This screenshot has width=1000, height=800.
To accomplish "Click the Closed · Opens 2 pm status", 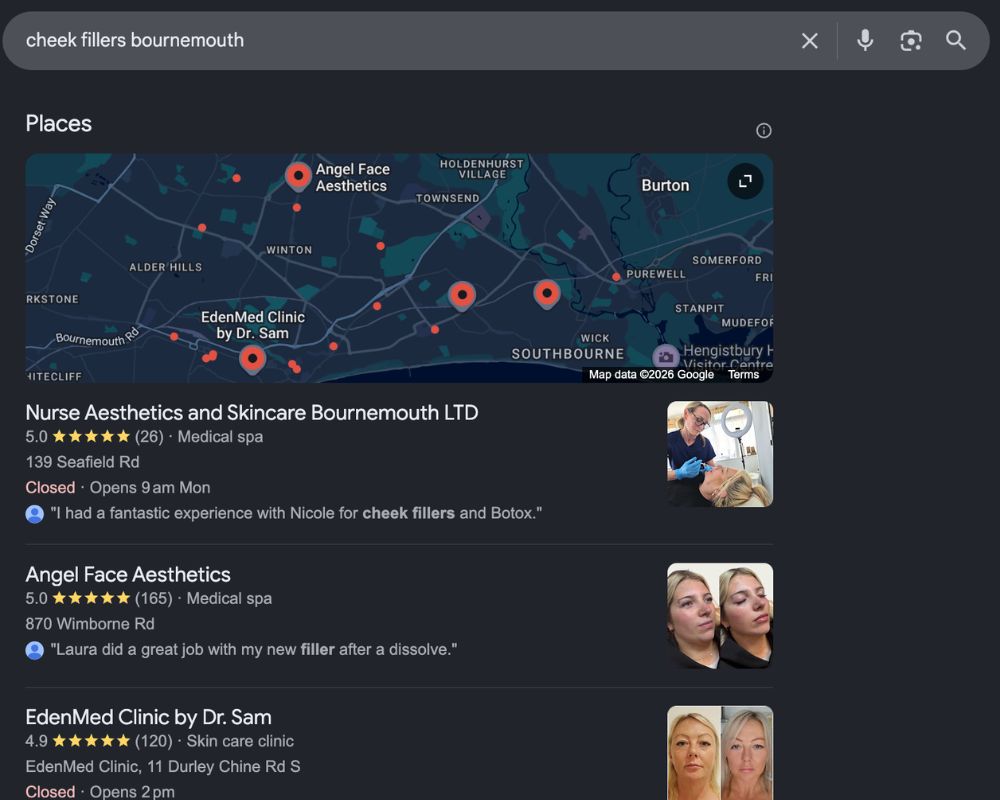I will coord(100,792).
